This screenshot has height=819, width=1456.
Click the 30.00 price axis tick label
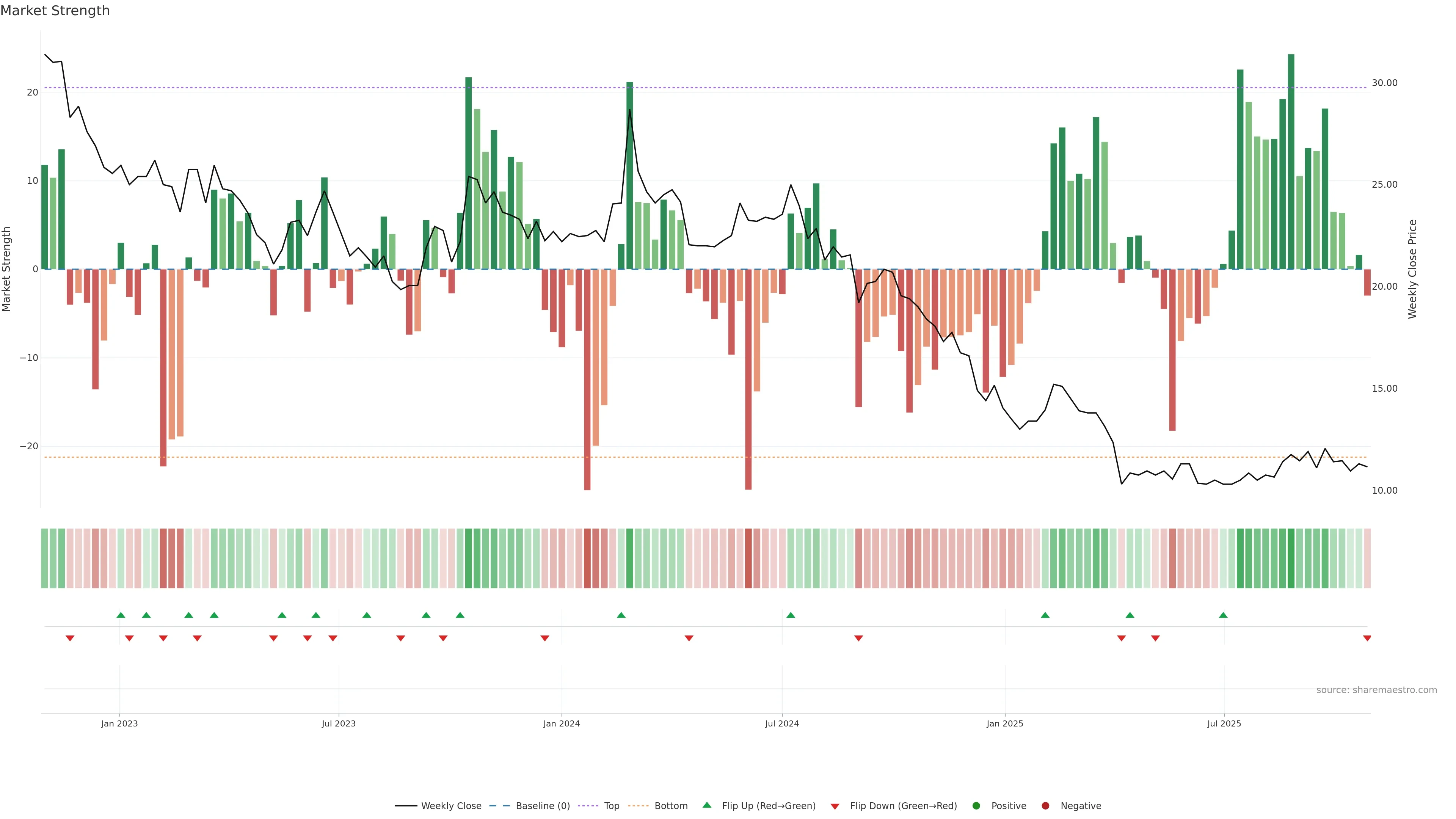click(x=1384, y=83)
